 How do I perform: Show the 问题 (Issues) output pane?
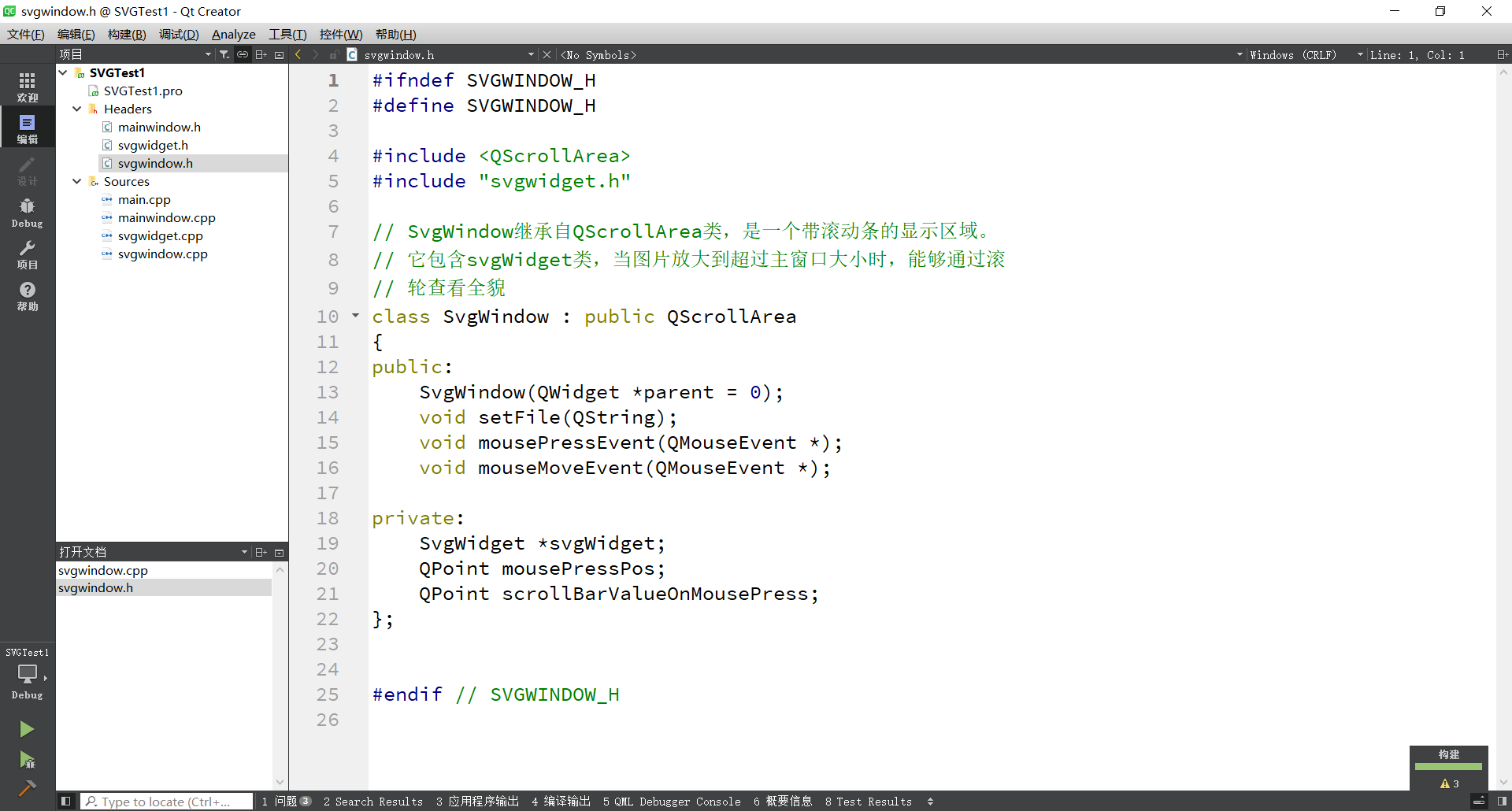click(x=287, y=802)
